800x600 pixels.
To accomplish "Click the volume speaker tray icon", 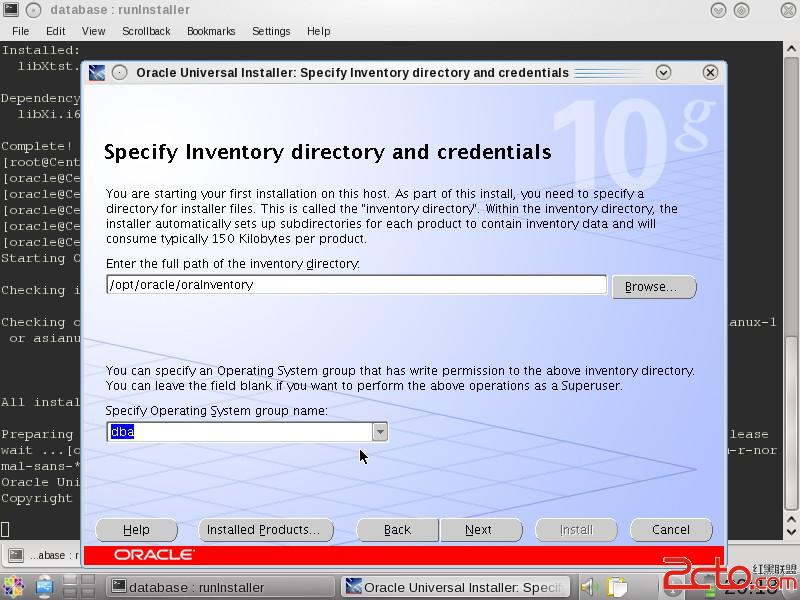I will pos(589,587).
